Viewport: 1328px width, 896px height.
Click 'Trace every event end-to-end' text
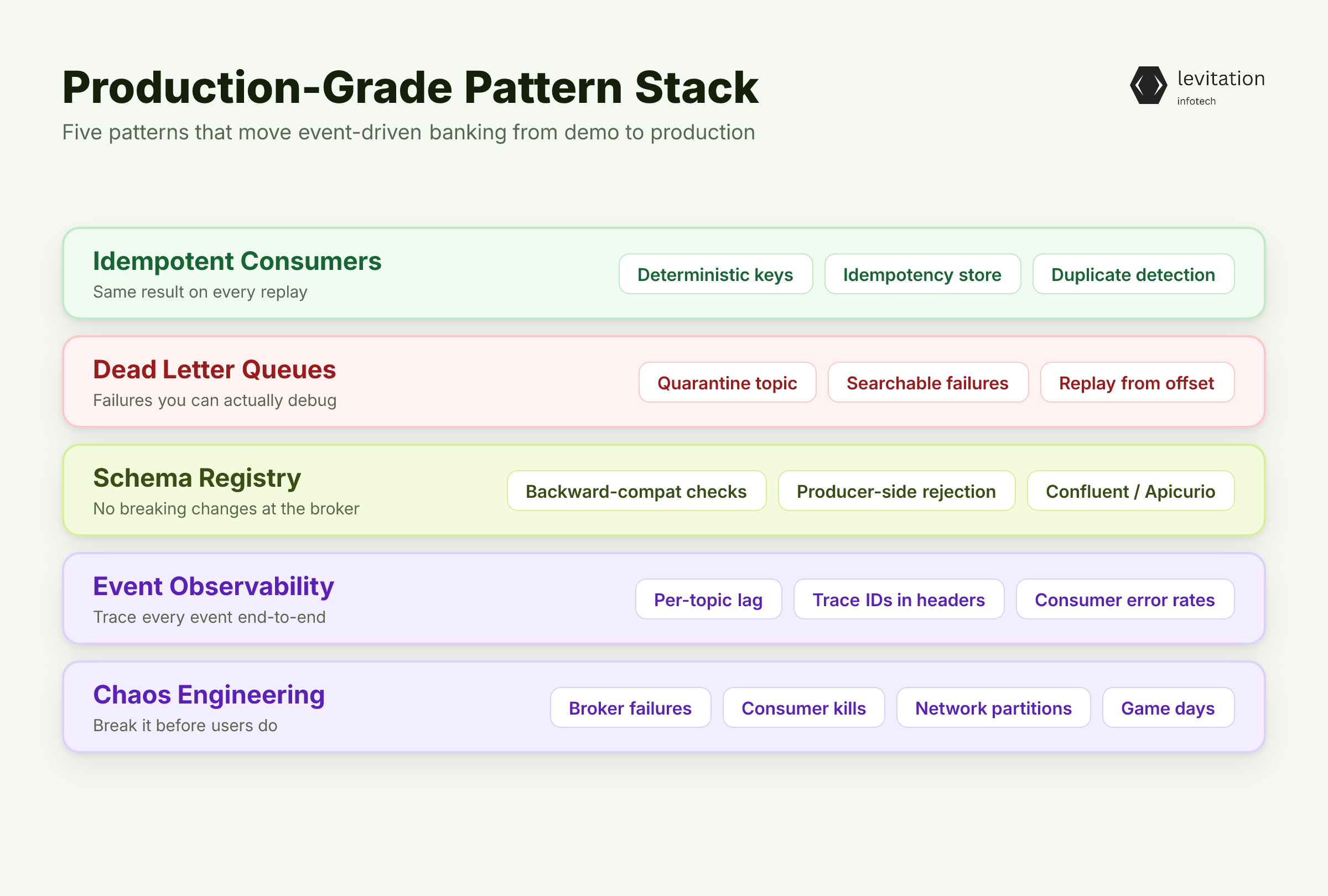[x=209, y=617]
